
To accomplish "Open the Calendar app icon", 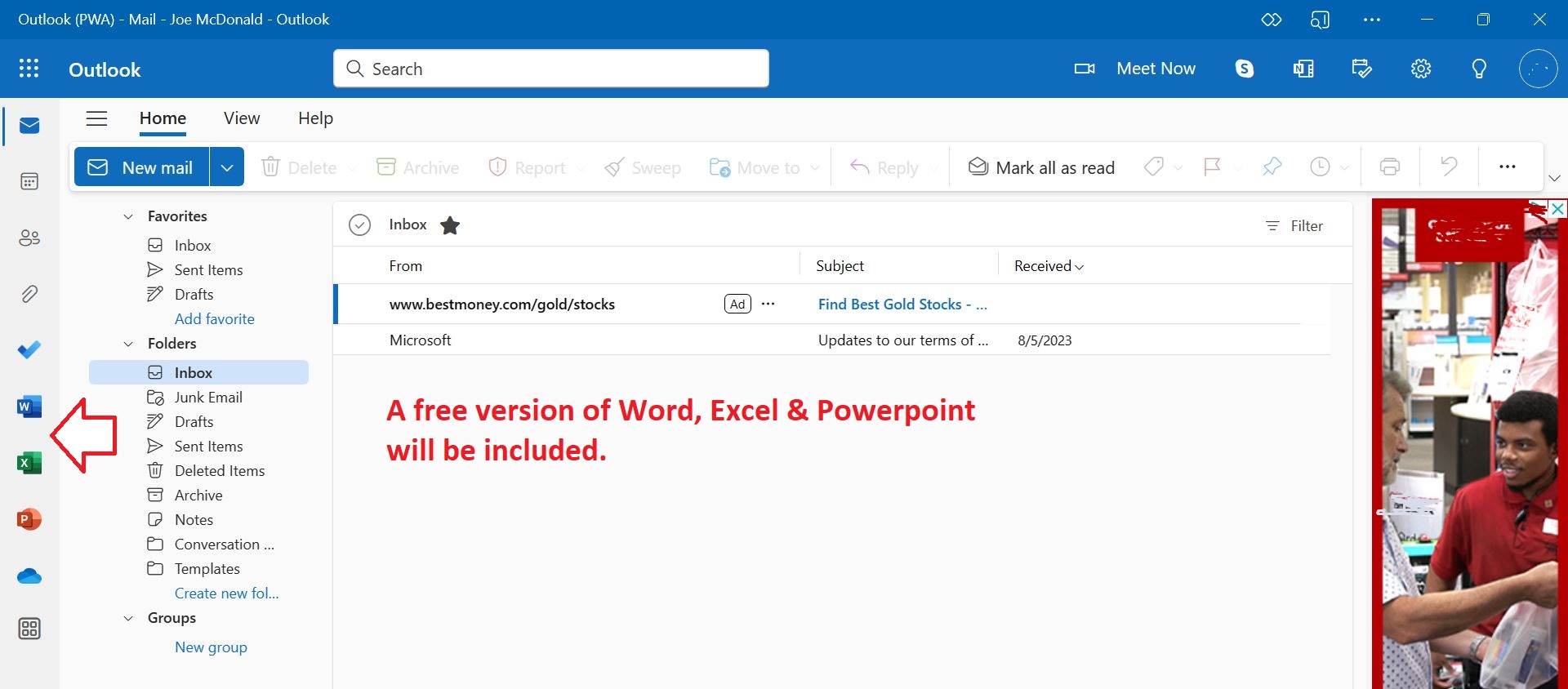I will (x=29, y=181).
